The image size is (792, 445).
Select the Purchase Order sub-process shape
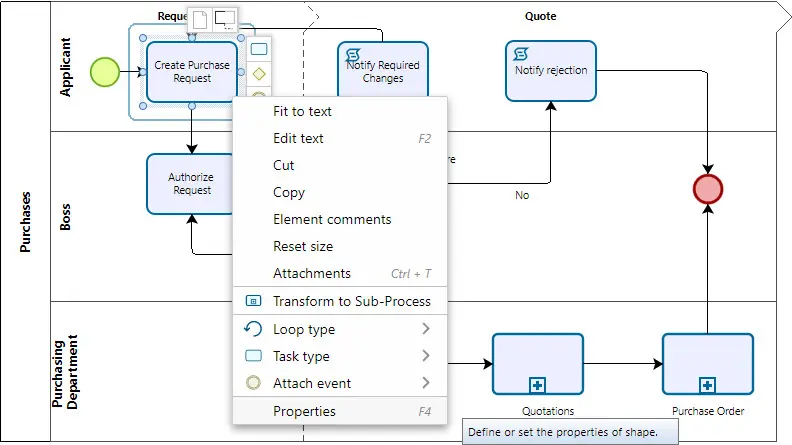click(x=708, y=364)
